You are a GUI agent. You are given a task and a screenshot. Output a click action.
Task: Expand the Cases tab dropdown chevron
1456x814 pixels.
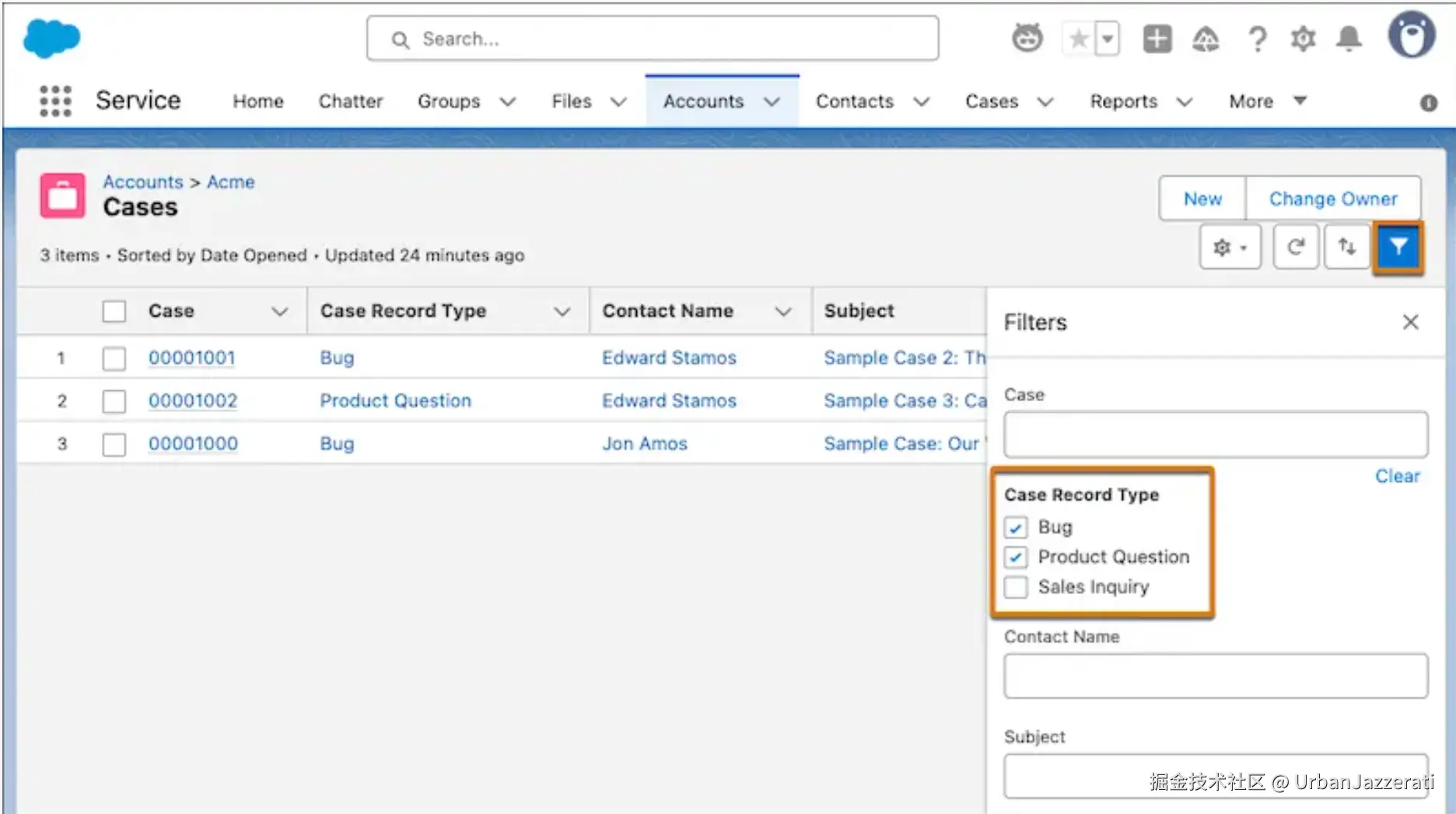[x=1045, y=102]
